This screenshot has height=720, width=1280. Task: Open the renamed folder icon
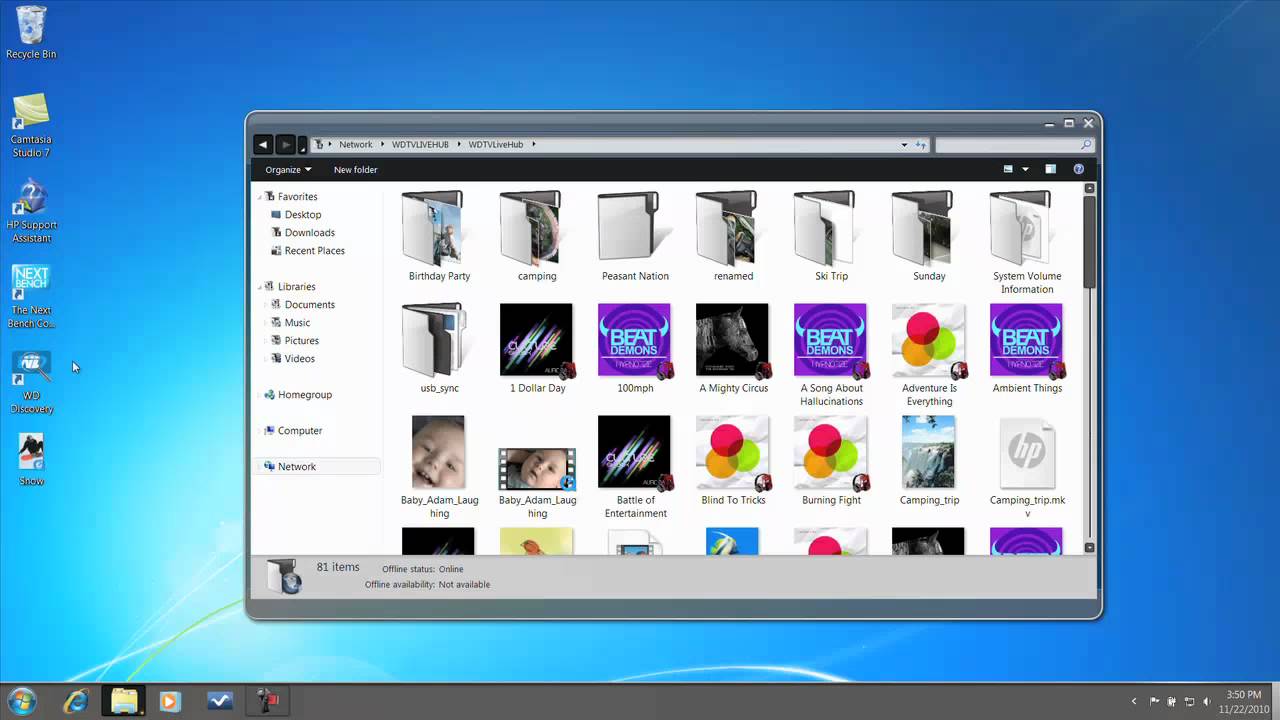coord(727,228)
